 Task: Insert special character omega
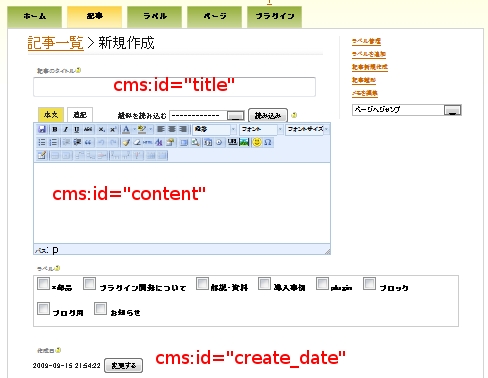click(268, 142)
